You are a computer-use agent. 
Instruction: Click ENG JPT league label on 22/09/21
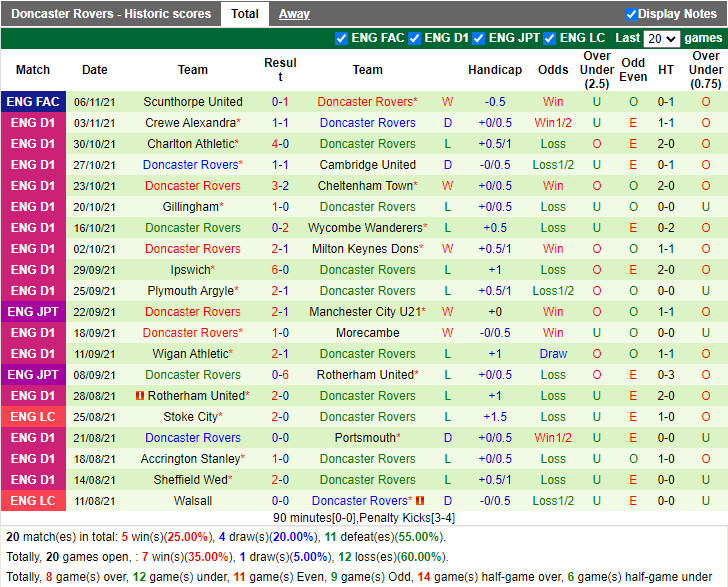tap(33, 312)
